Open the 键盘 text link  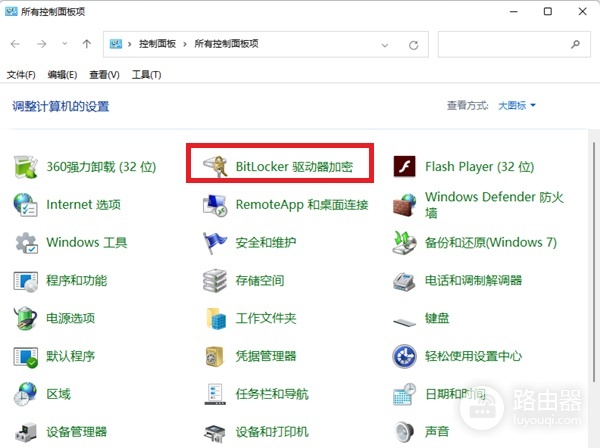pos(437,318)
